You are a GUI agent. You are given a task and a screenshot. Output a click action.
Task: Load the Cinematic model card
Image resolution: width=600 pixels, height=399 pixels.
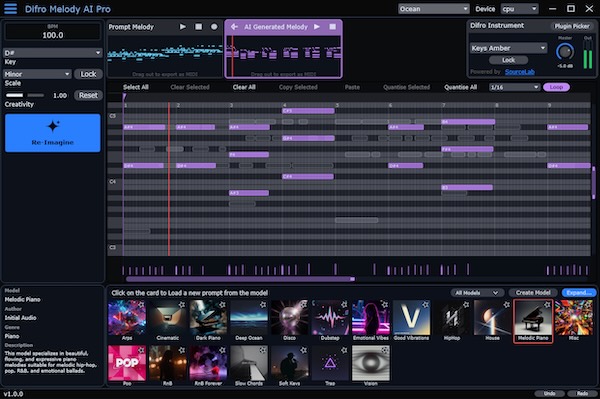[168, 320]
